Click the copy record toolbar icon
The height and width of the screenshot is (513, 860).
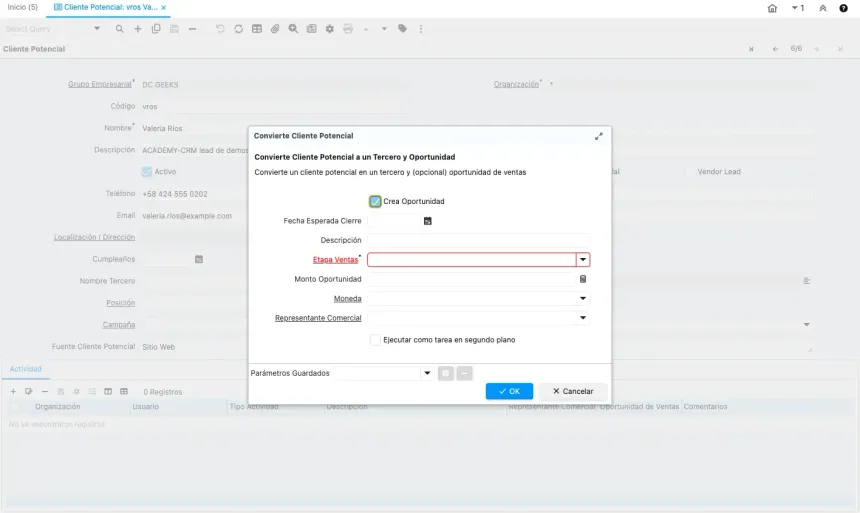click(156, 29)
